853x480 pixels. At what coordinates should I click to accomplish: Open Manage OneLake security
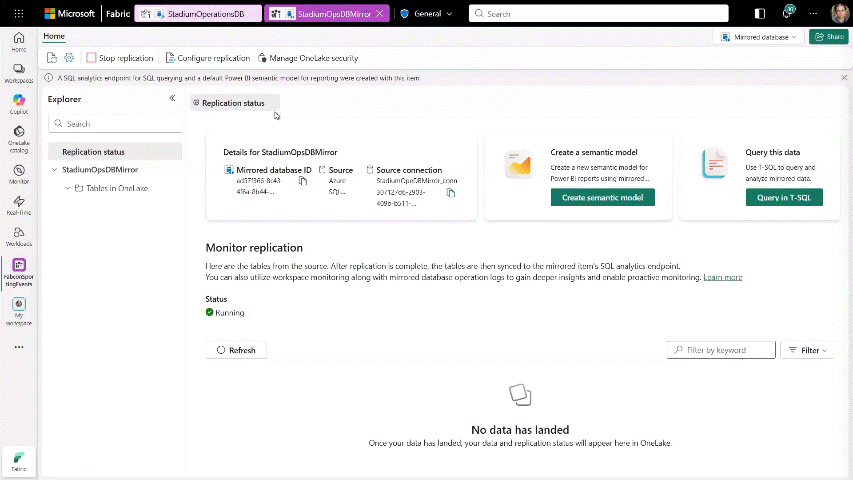tap(308, 58)
